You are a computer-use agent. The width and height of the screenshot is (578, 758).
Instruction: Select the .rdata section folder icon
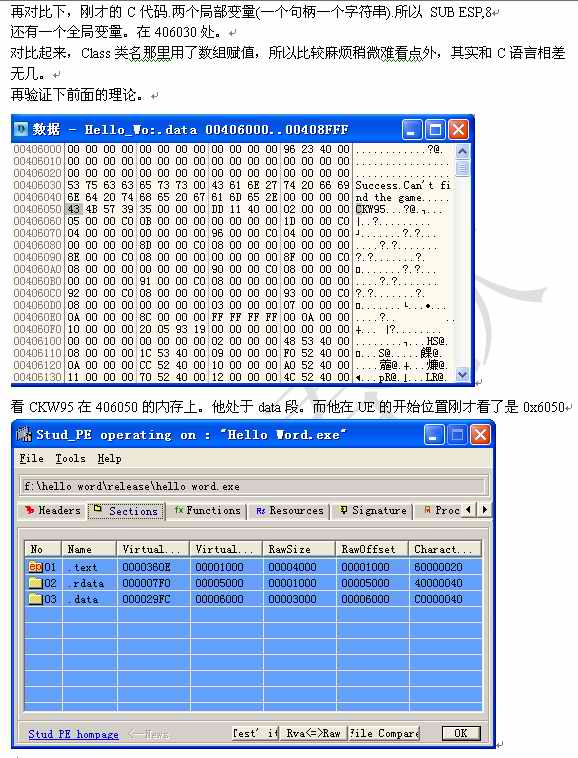tap(36, 583)
